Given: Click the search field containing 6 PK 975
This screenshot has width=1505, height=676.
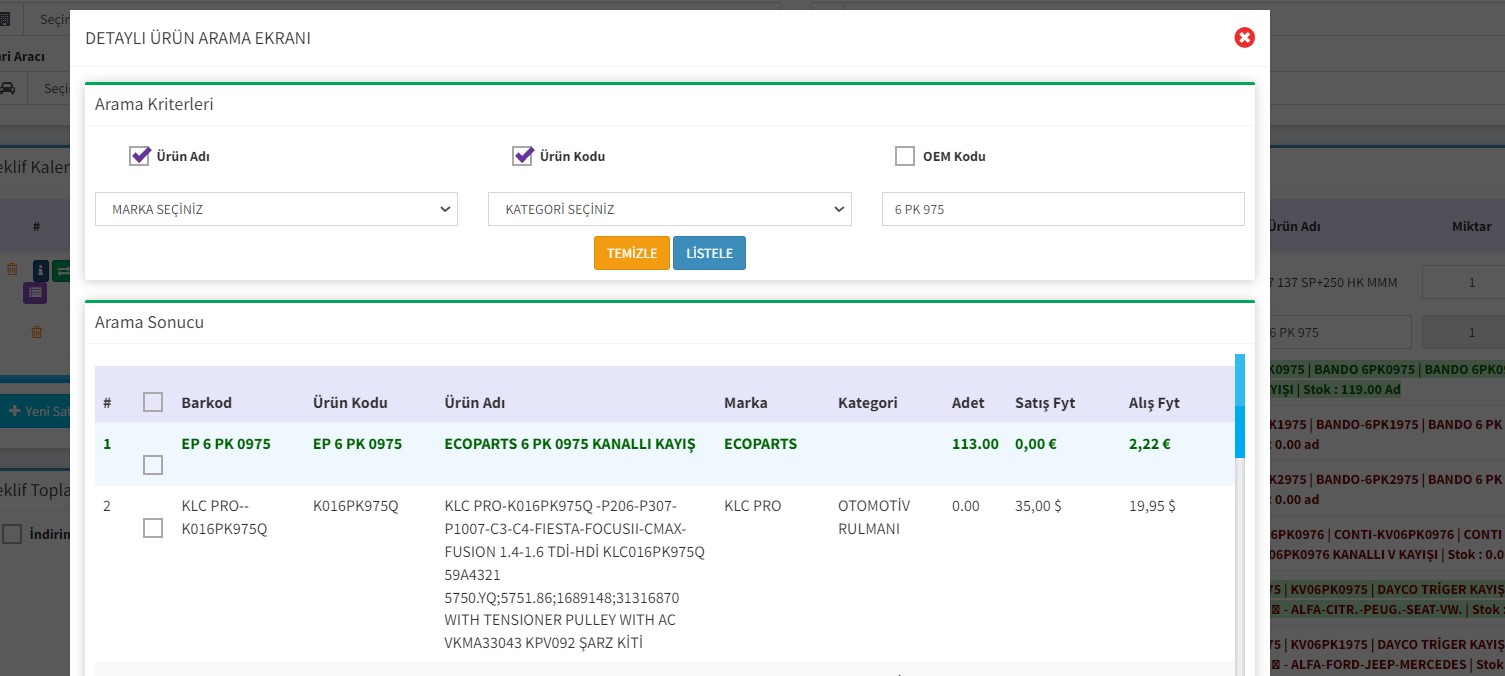Looking at the screenshot, I should point(1062,209).
